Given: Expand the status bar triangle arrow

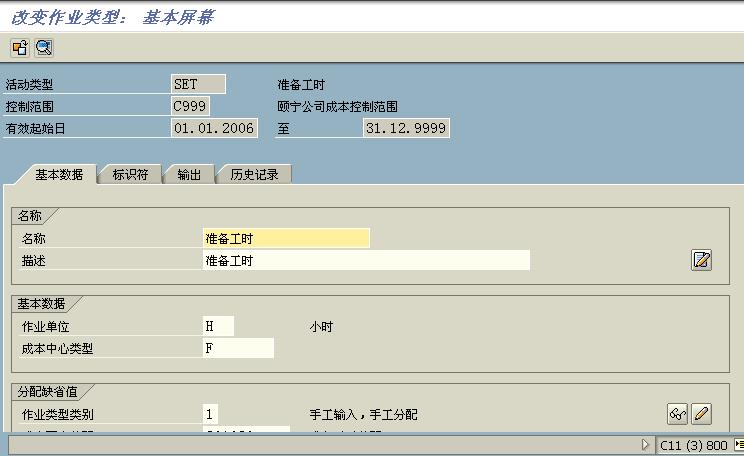Looking at the screenshot, I should [646, 445].
